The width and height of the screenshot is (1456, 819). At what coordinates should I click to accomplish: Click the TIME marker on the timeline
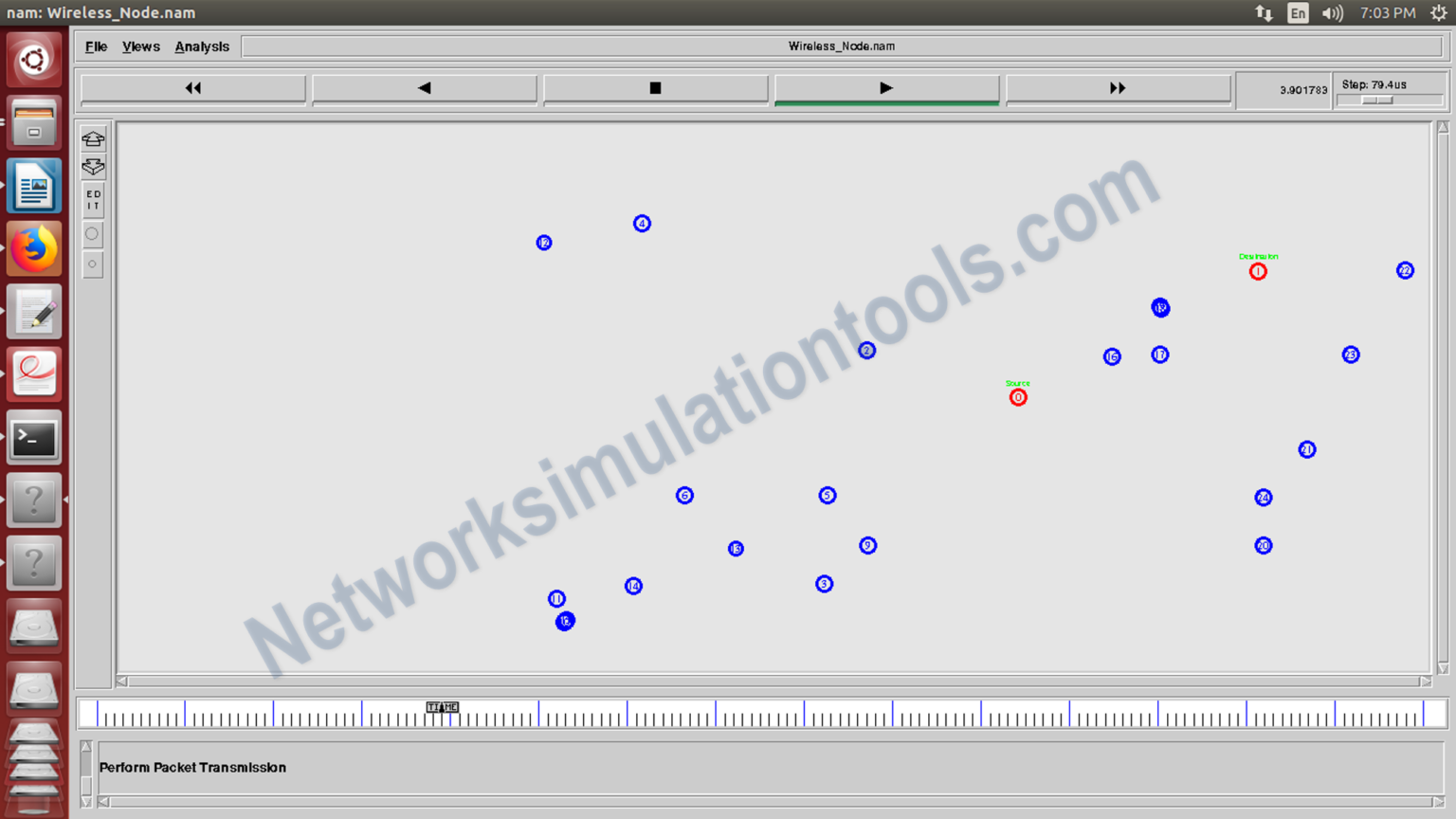[x=443, y=707]
